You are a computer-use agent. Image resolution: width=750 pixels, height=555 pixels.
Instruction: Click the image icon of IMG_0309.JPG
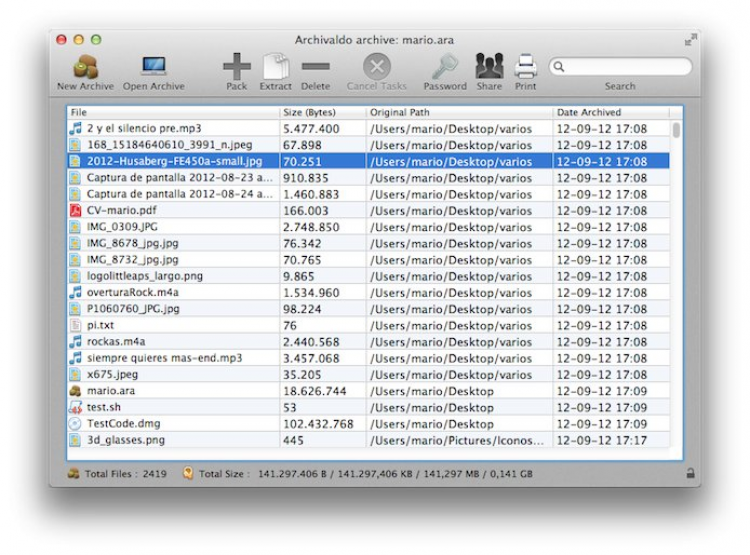pos(75,227)
